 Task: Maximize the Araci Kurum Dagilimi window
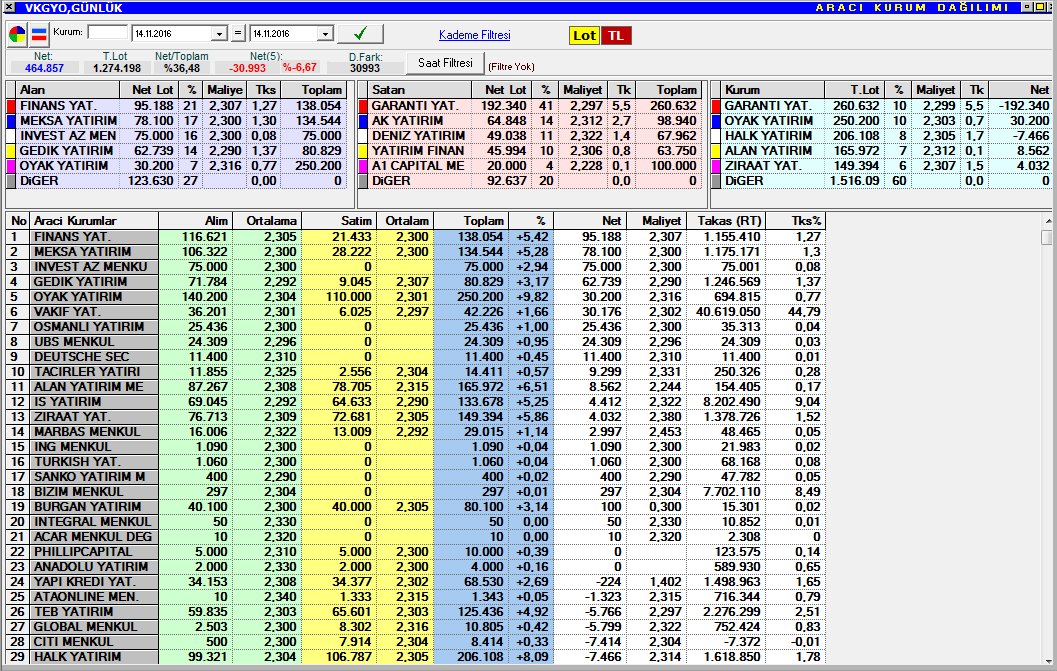tap(1039, 7)
